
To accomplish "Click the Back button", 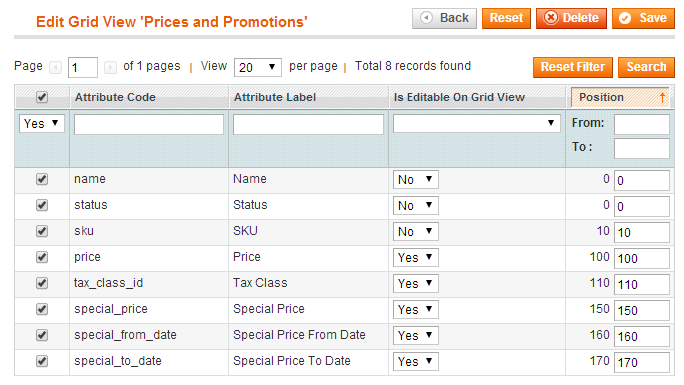I will coord(444,18).
